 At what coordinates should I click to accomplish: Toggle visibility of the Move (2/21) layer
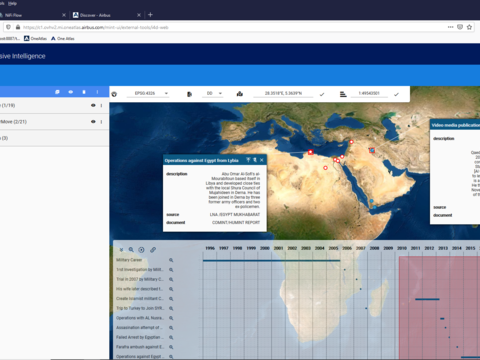(93, 122)
